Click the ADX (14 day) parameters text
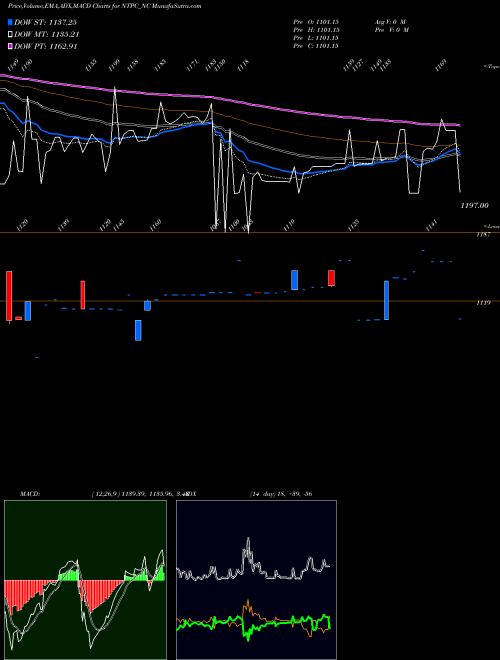The height and width of the screenshot is (660, 500). [281, 494]
